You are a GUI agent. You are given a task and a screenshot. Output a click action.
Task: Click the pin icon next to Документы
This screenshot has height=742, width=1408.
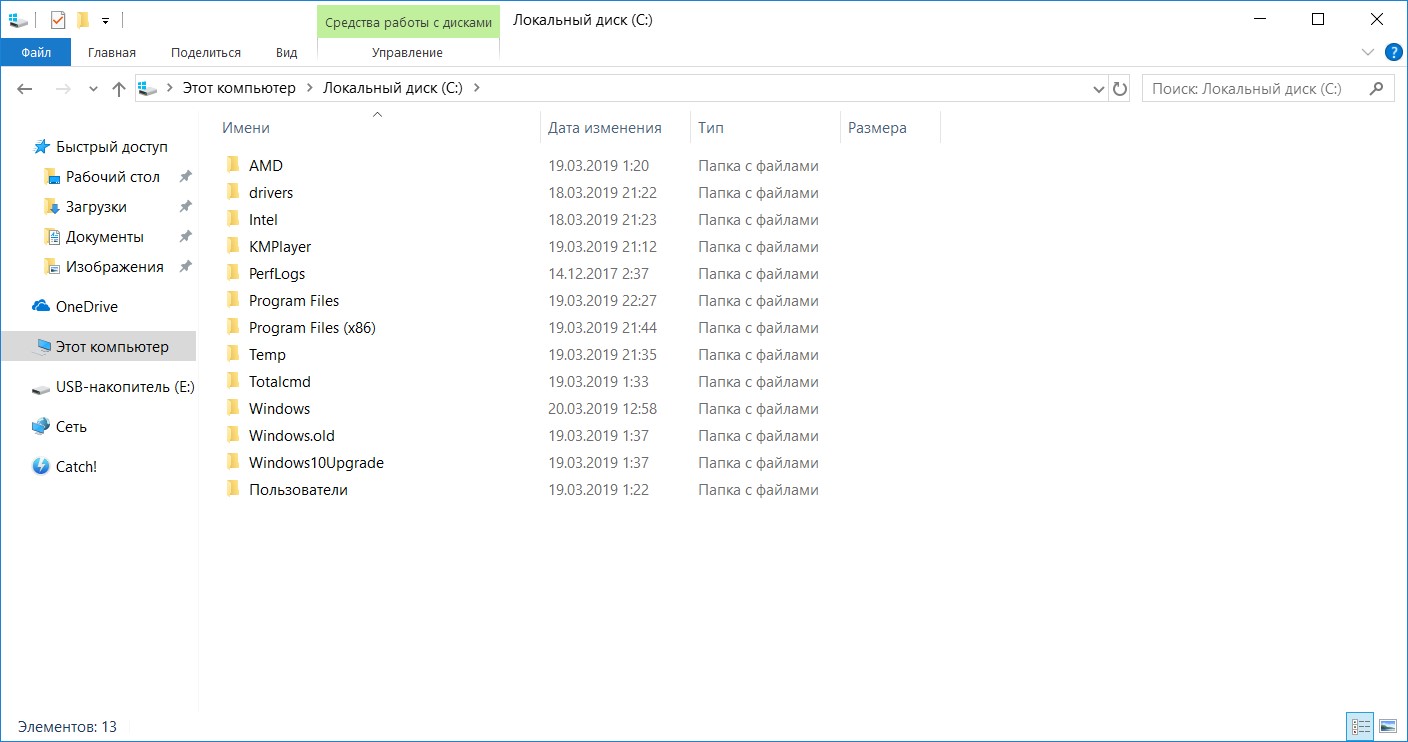(x=185, y=237)
